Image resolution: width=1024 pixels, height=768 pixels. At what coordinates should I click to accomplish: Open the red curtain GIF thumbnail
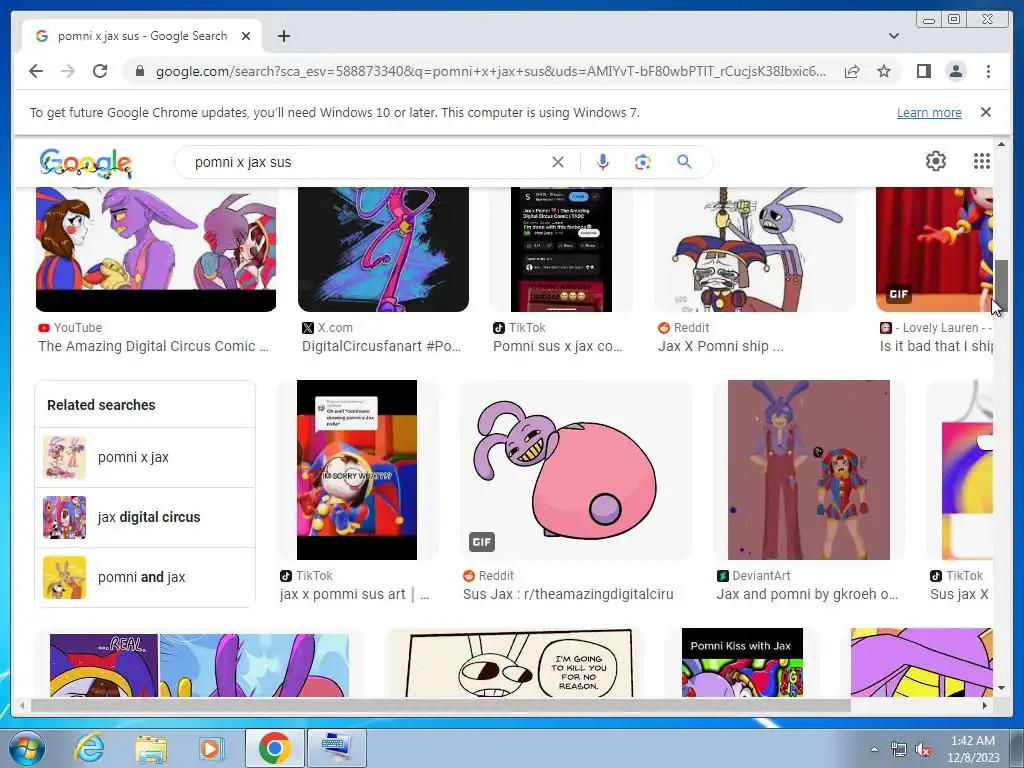(934, 249)
